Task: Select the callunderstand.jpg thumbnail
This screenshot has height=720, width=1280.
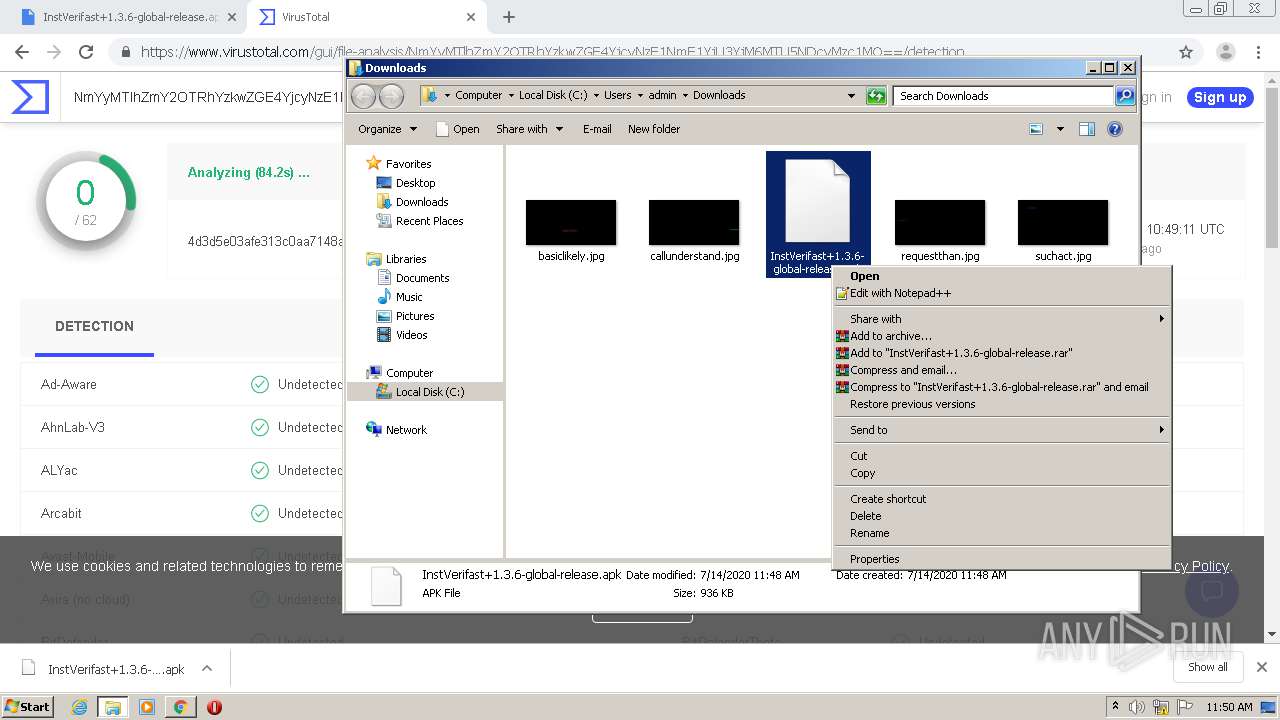Action: (694, 223)
